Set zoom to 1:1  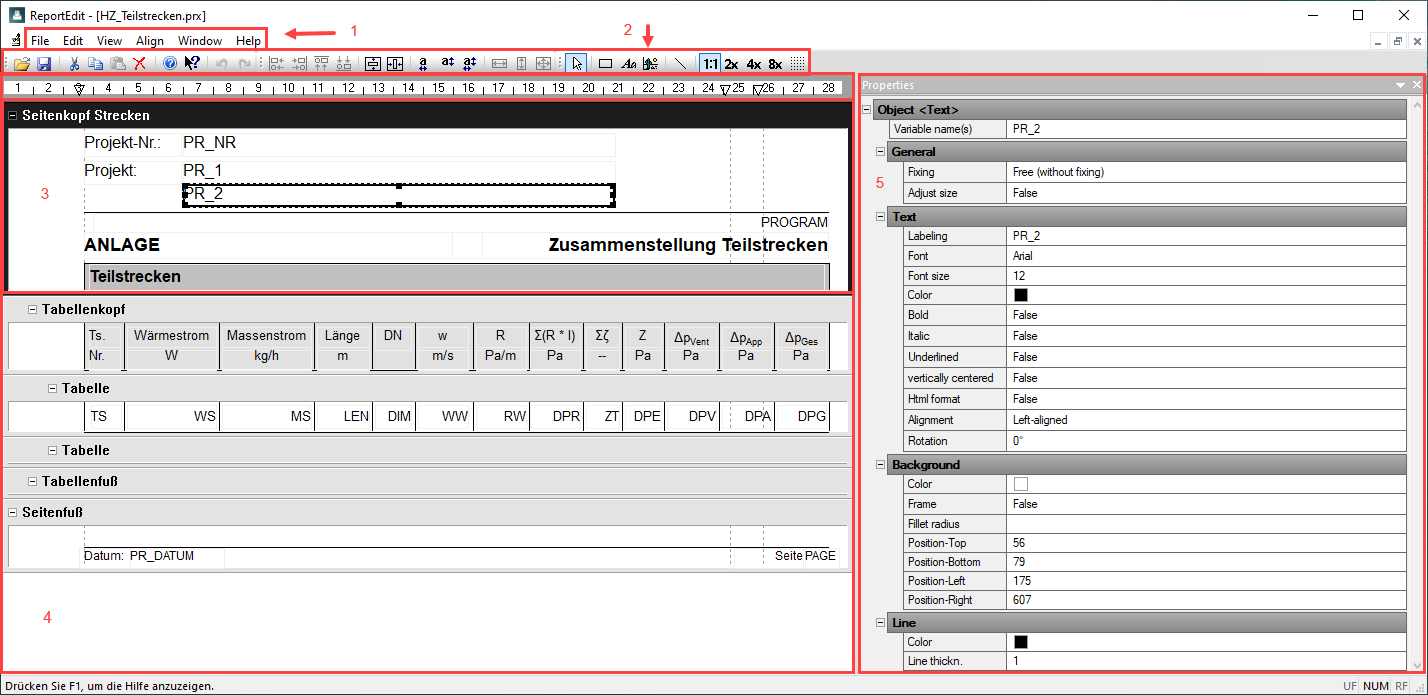[710, 63]
